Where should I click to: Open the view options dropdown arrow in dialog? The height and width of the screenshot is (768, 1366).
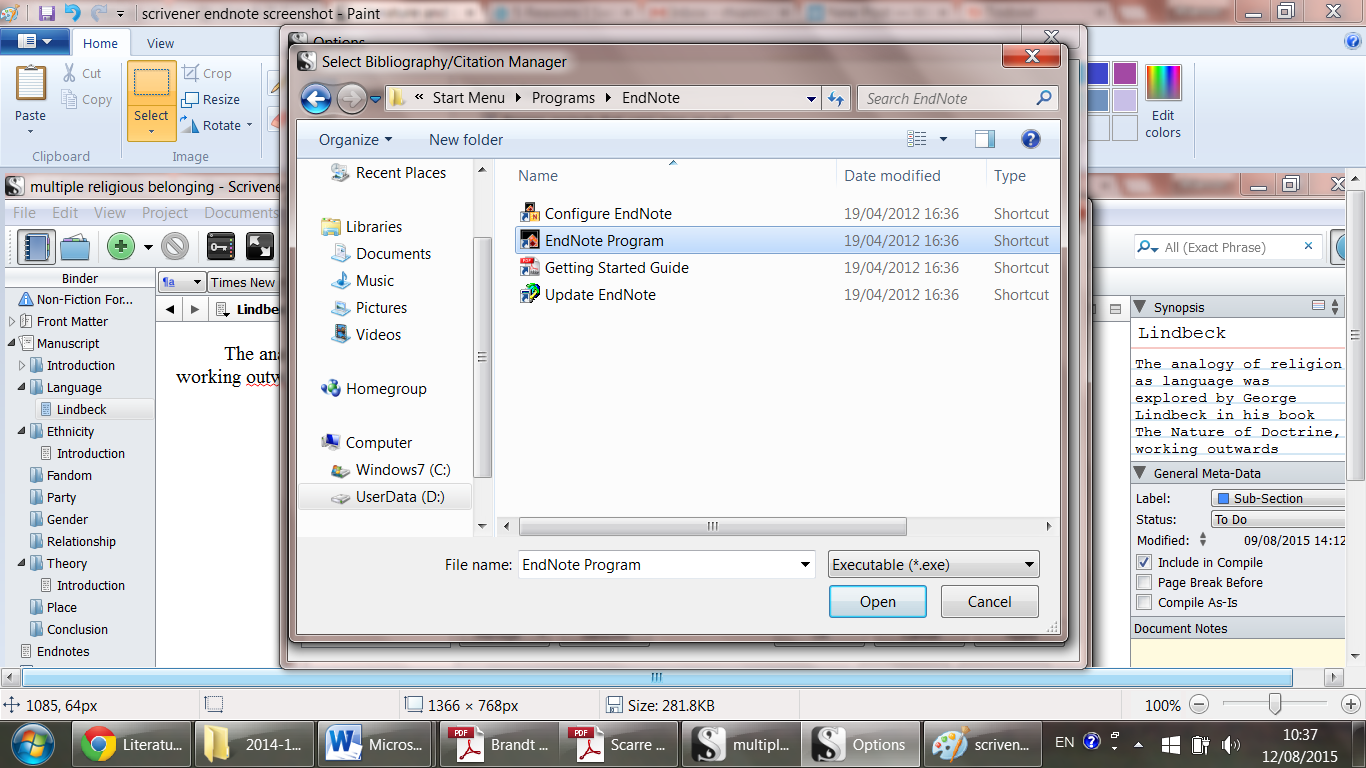click(x=943, y=139)
